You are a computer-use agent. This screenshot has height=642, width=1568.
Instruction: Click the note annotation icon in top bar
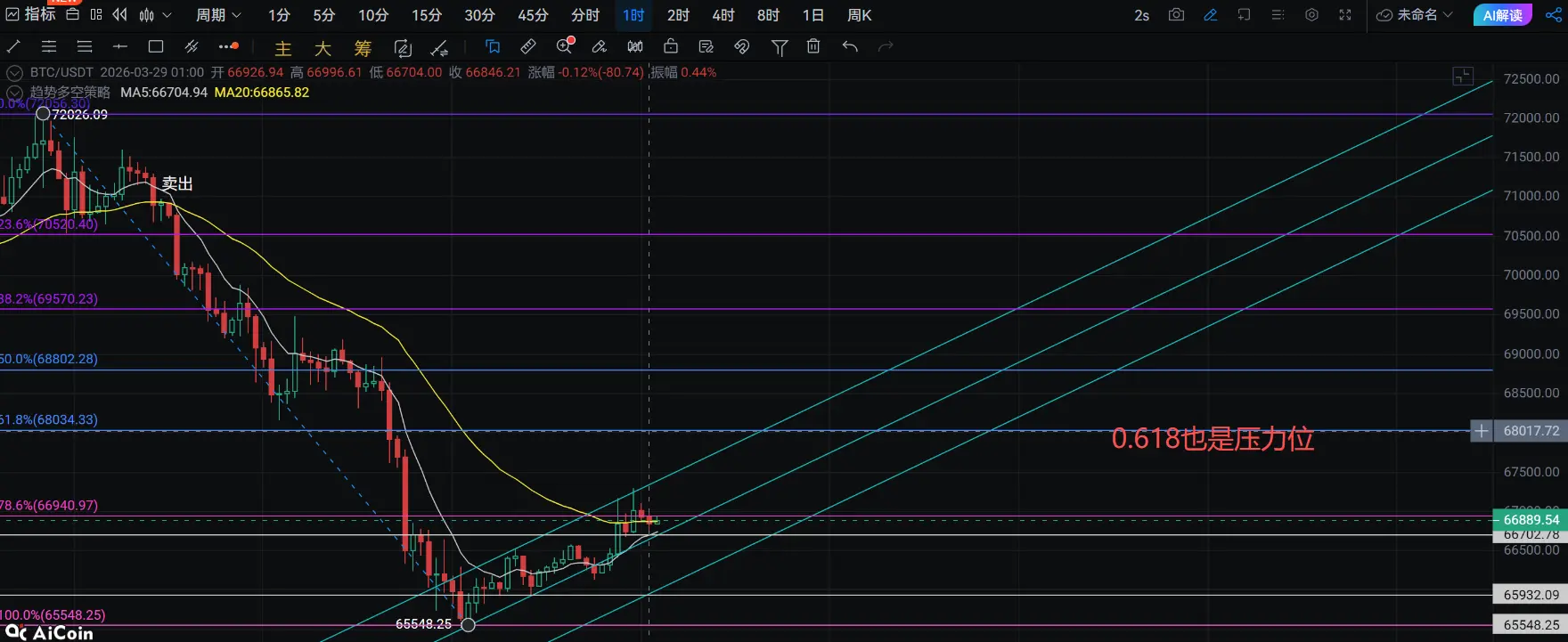pyautogui.click(x=1244, y=15)
